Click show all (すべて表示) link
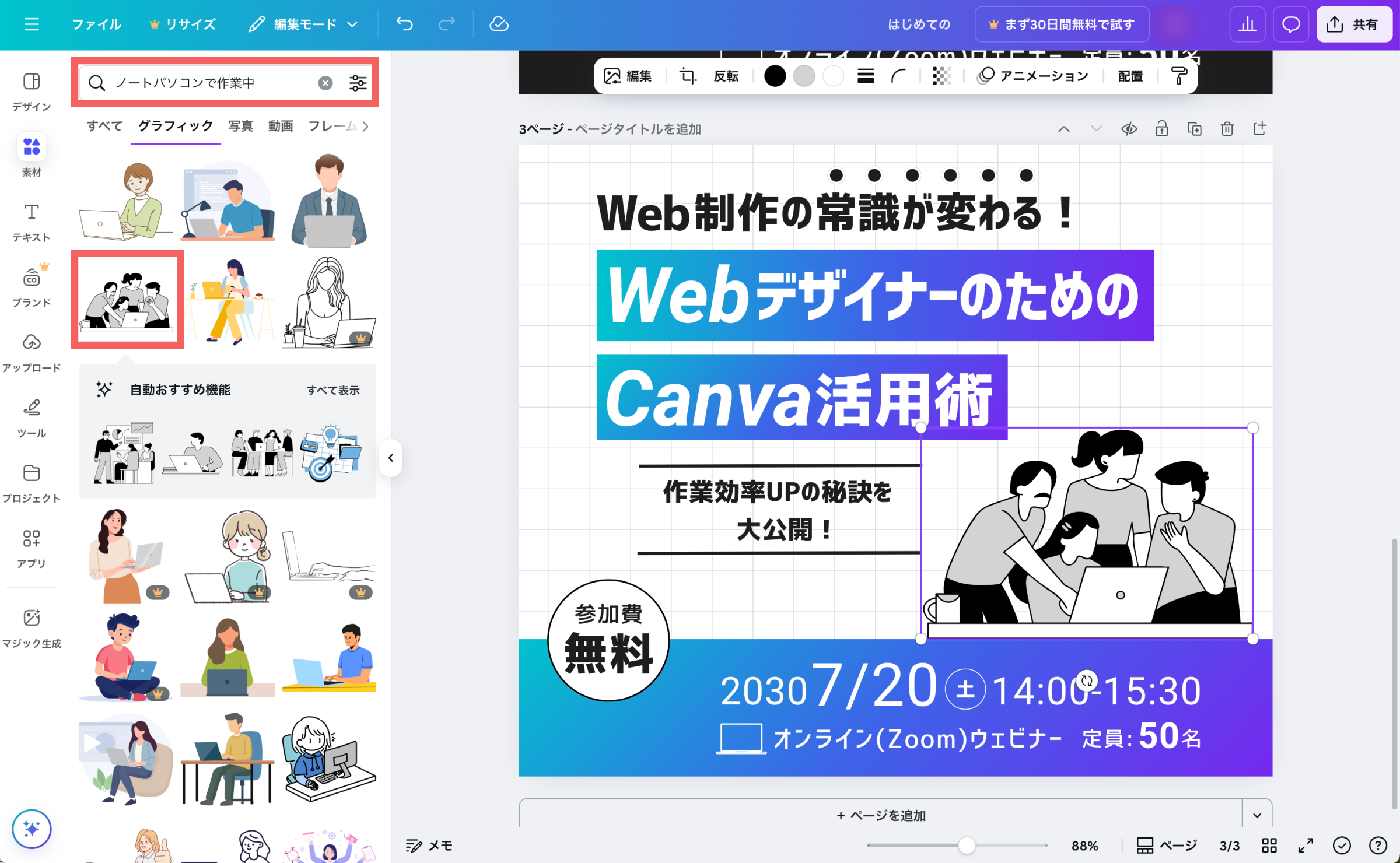 click(x=333, y=390)
